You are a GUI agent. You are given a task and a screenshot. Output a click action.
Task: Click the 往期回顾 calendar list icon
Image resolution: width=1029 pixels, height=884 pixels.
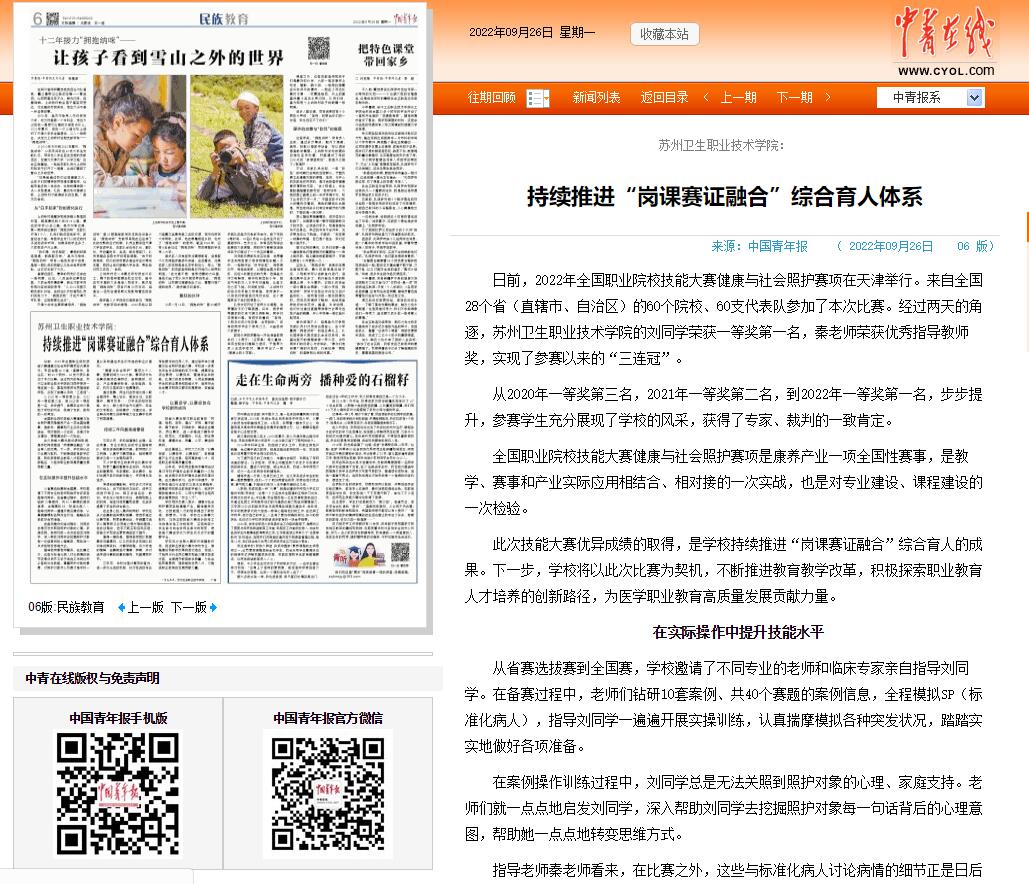[x=538, y=98]
